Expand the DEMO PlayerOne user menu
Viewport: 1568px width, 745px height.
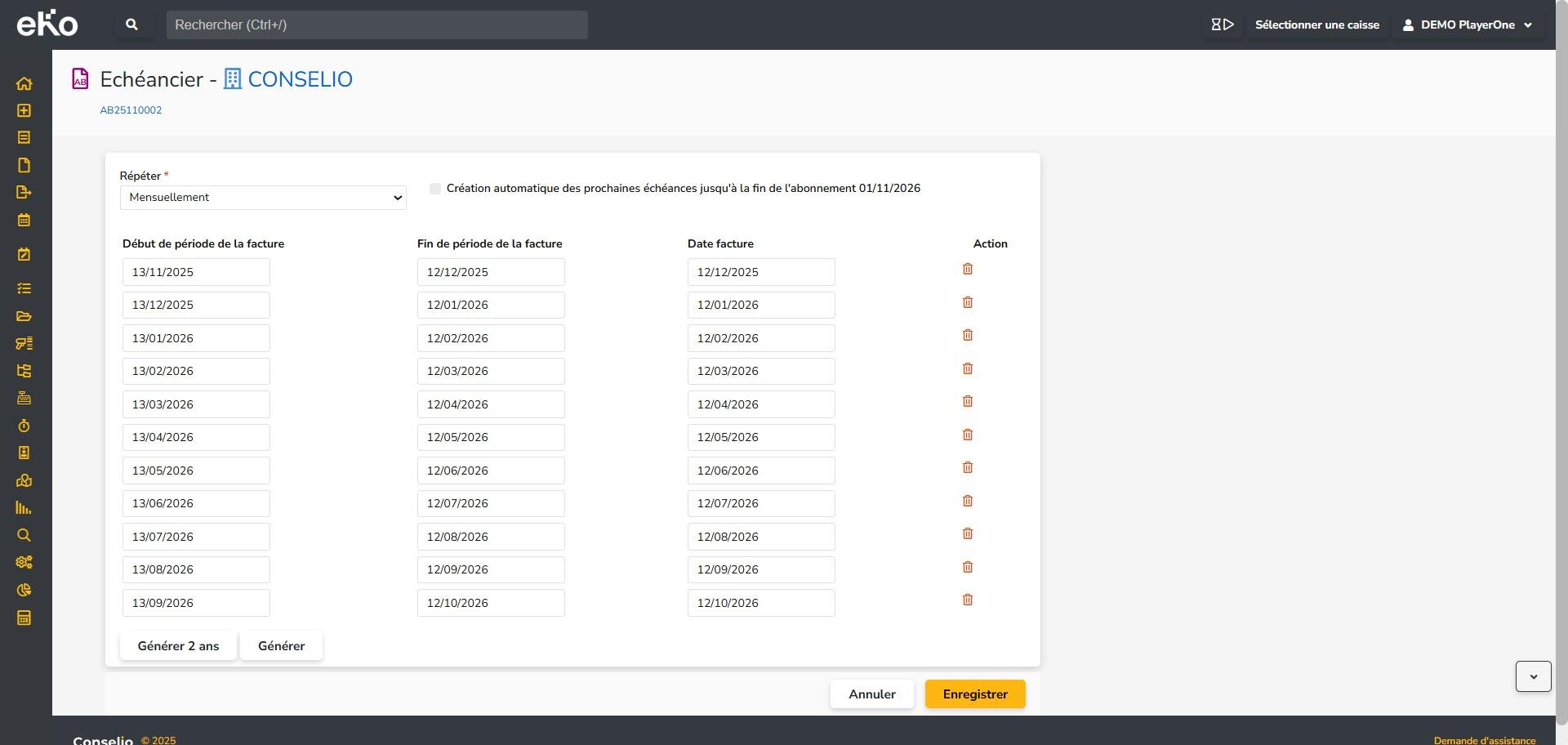(1467, 25)
